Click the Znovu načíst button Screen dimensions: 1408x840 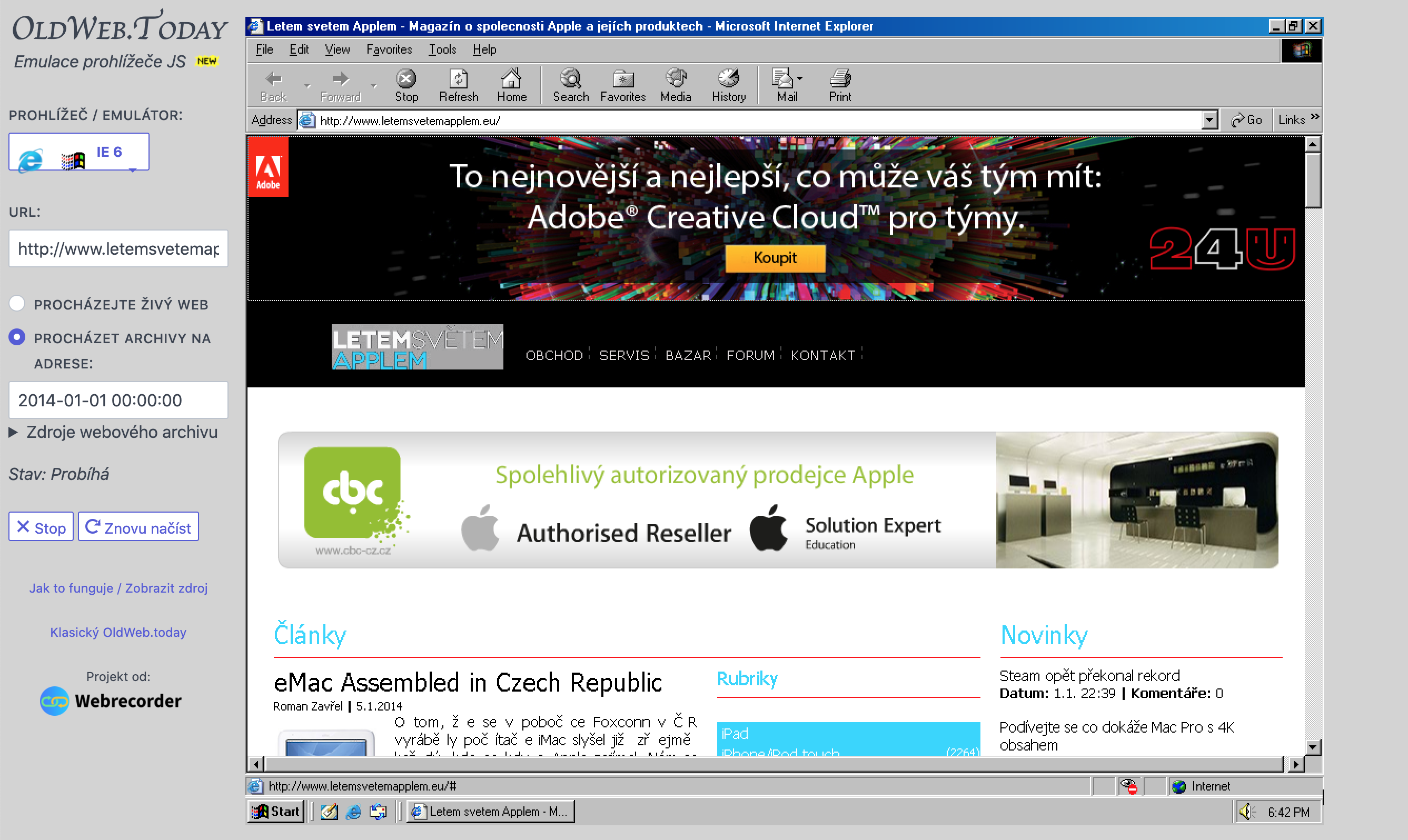point(138,527)
